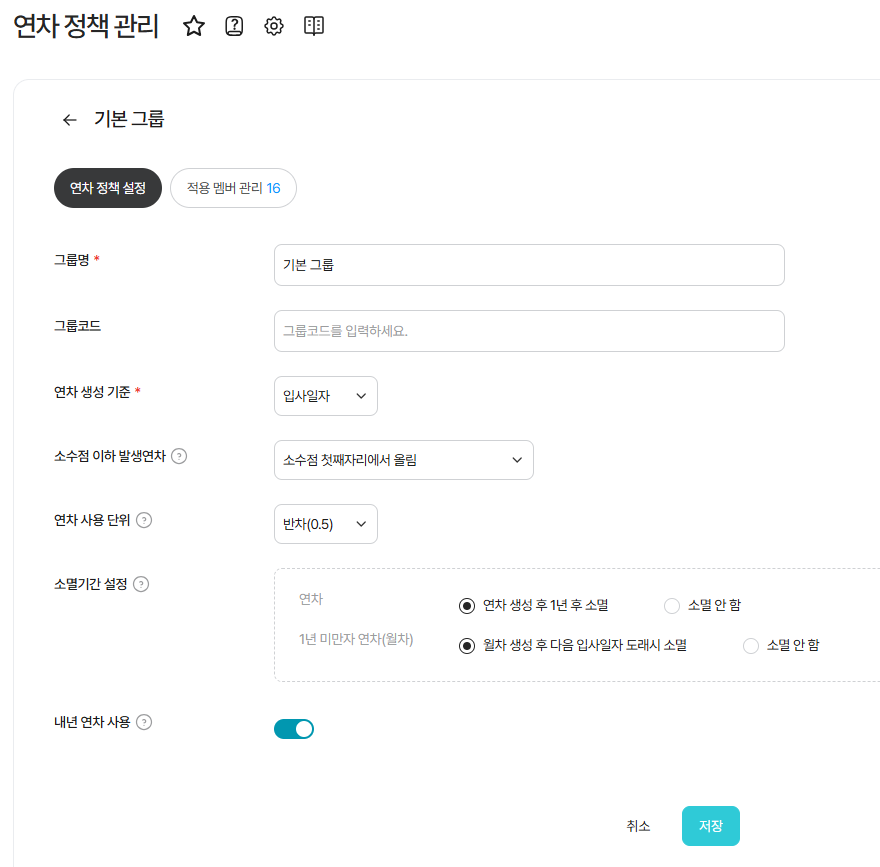Screen dimensions: 880x867
Task: Select the 연차 정책 설정 tab
Action: tap(108, 188)
